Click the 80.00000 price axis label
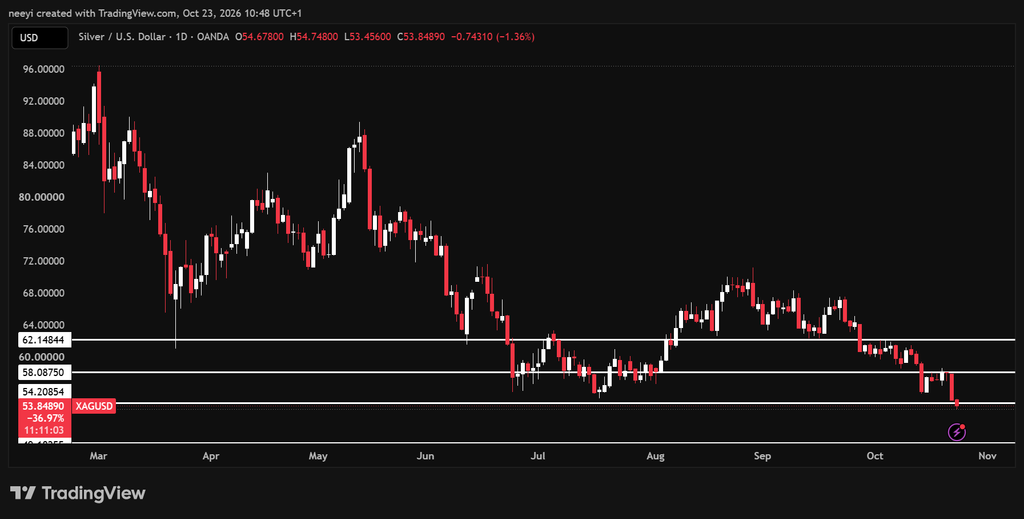 coord(42,197)
